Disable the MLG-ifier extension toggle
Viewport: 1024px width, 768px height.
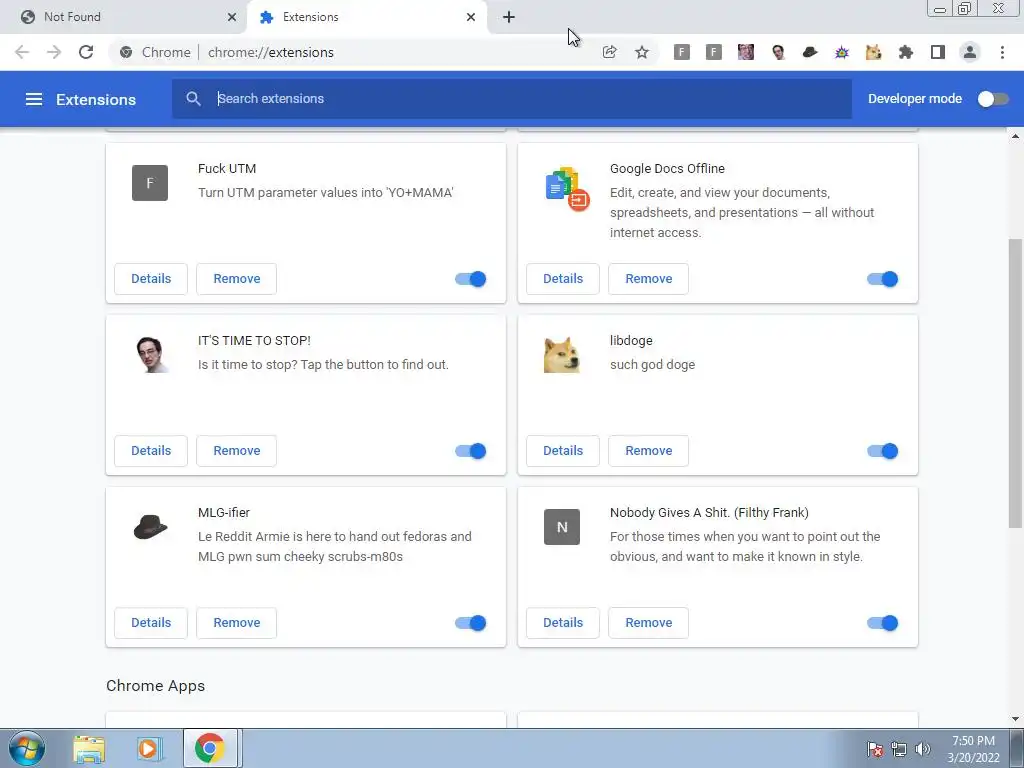[470, 623]
